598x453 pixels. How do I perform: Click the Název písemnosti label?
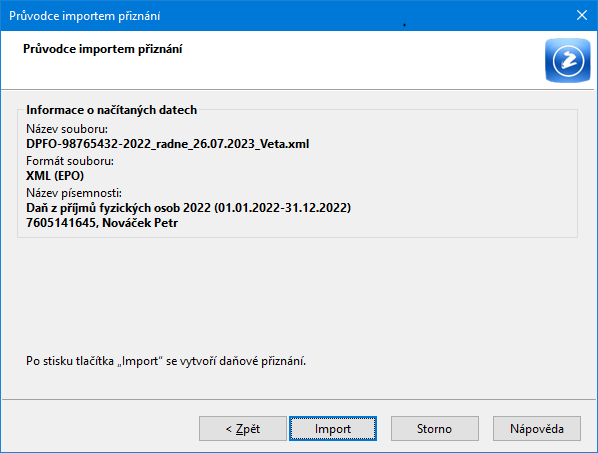tap(74, 193)
